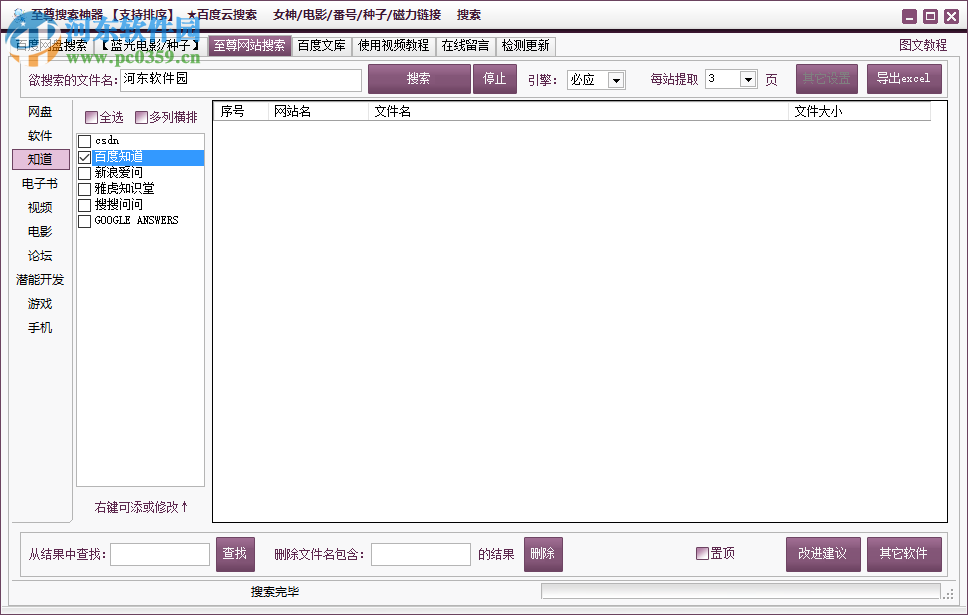The image size is (968, 615).
Task: Click the 从结果中查找 input field
Action: coord(160,554)
